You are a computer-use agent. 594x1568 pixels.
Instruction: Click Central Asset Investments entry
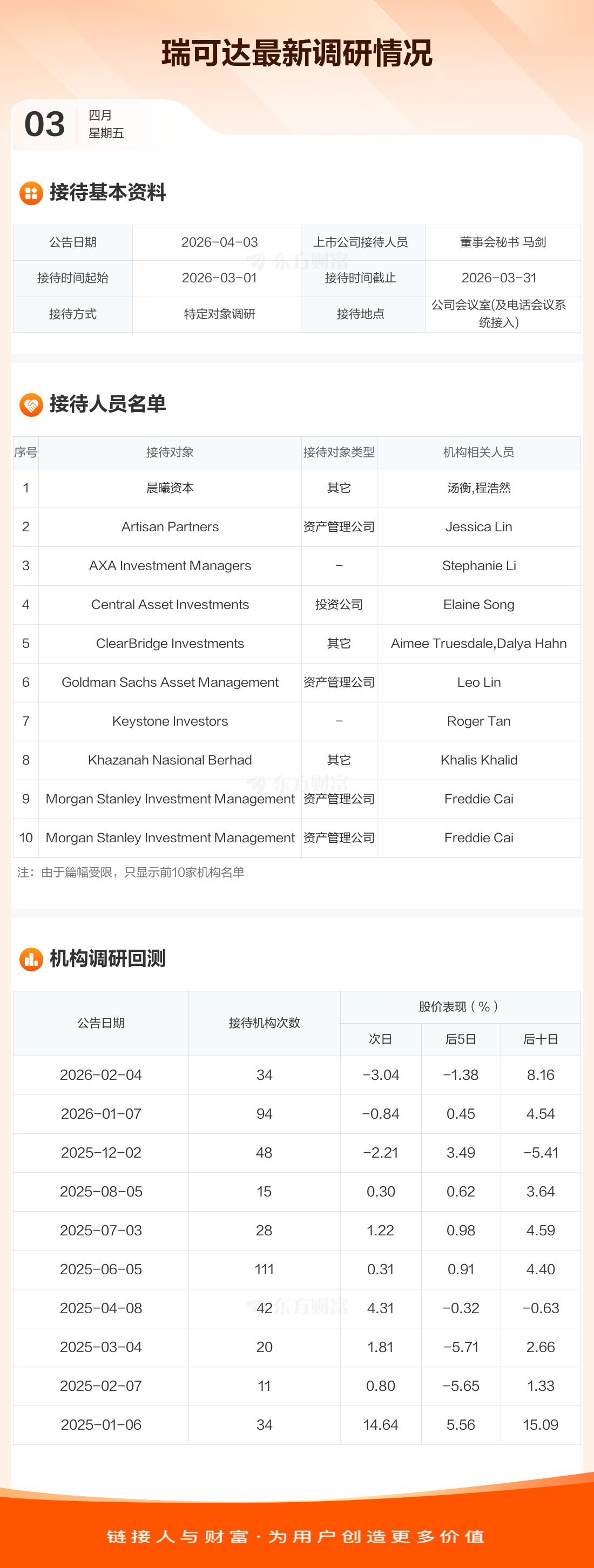point(170,605)
